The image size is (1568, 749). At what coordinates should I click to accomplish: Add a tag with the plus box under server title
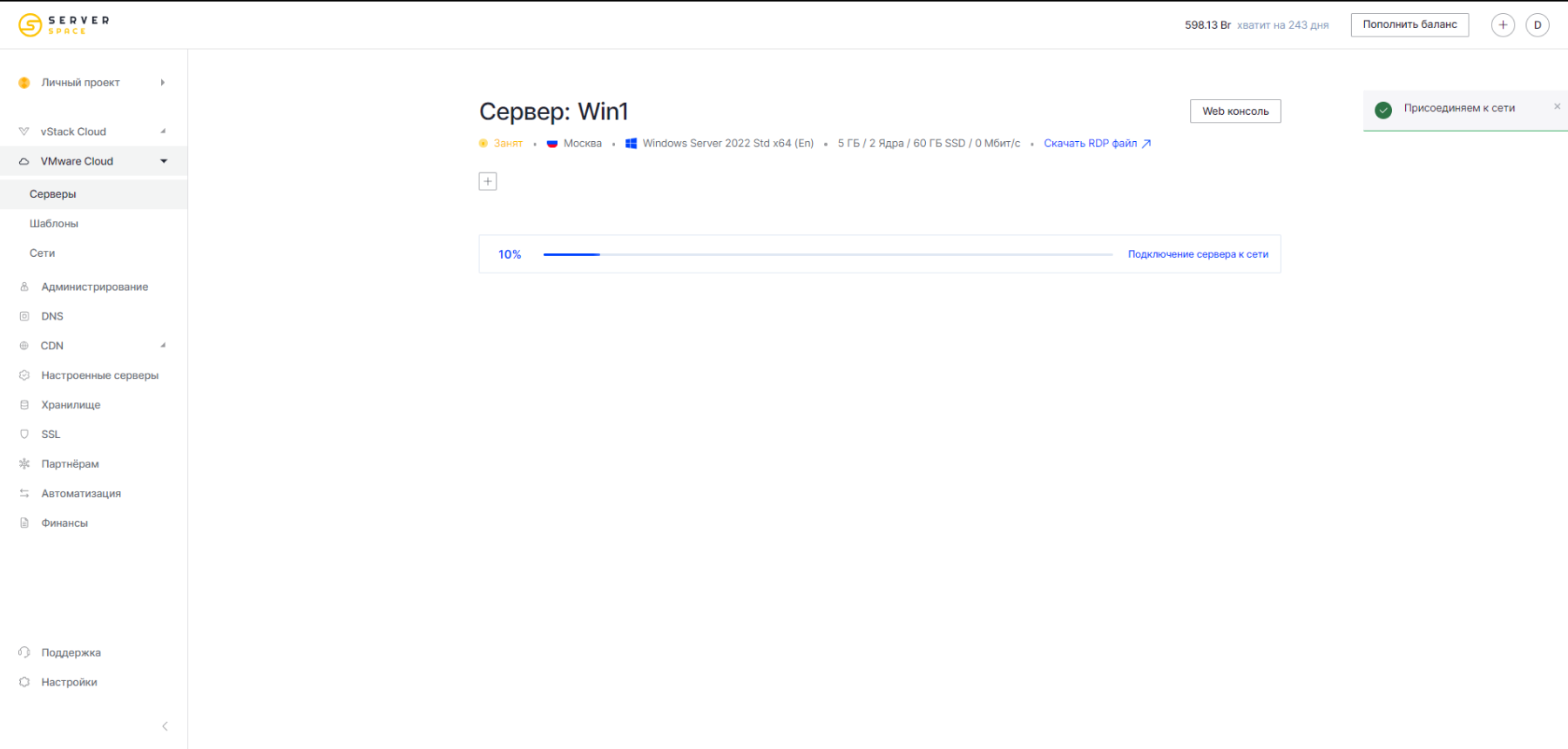(488, 181)
